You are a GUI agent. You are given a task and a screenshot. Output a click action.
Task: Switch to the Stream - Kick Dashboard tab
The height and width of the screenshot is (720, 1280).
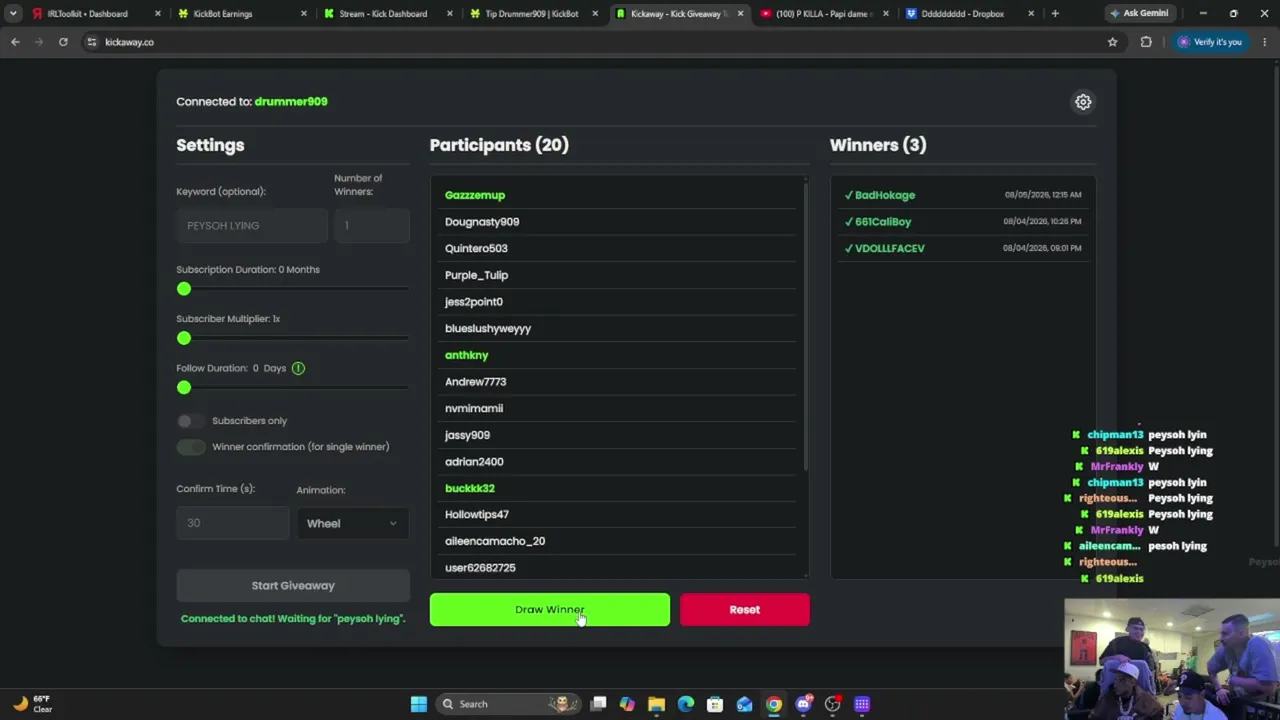[x=386, y=14]
